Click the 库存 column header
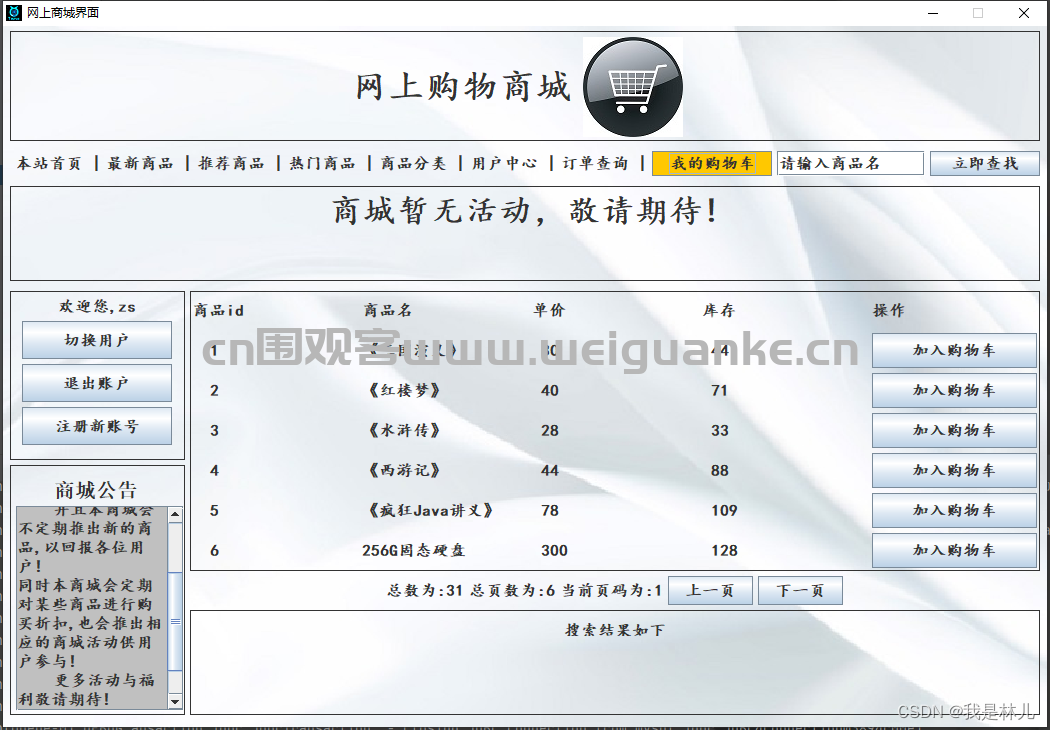The width and height of the screenshot is (1050, 730). [719, 311]
